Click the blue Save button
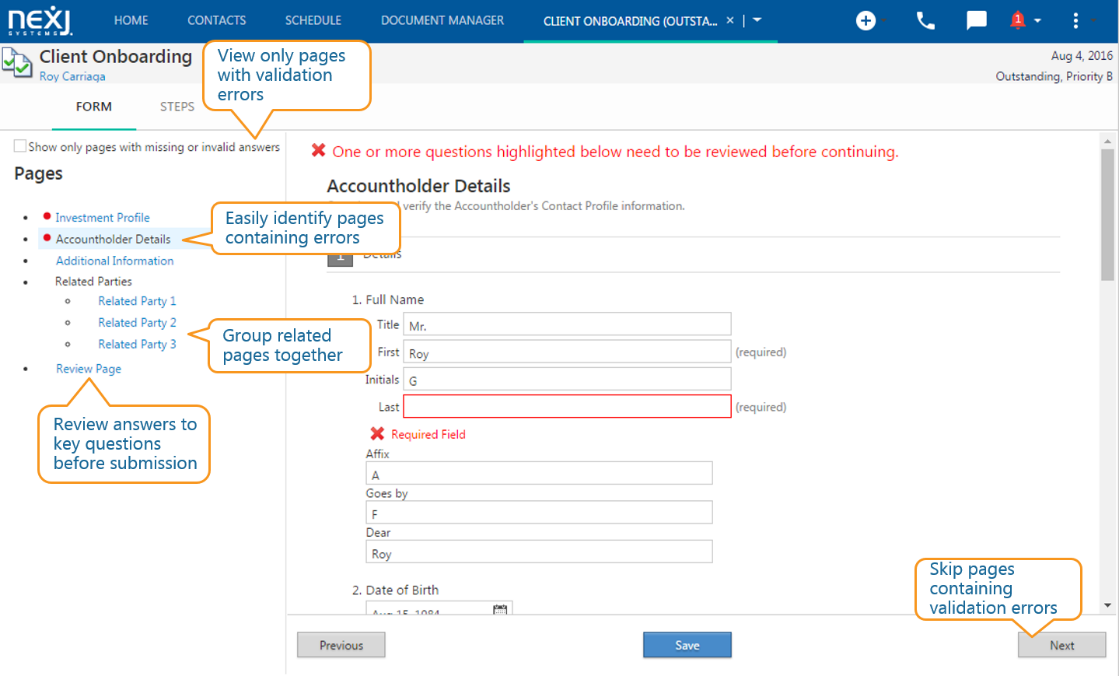1119x676 pixels. point(687,645)
